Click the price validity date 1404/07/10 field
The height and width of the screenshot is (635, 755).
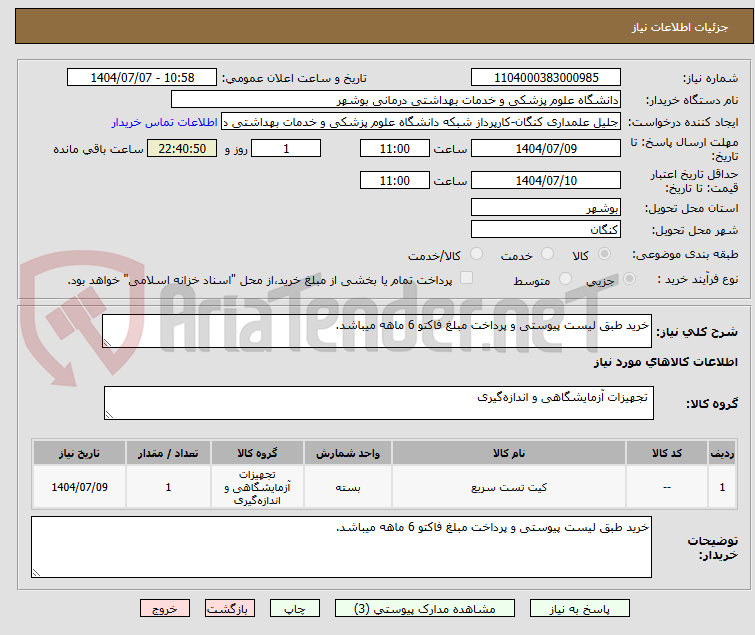click(x=546, y=180)
